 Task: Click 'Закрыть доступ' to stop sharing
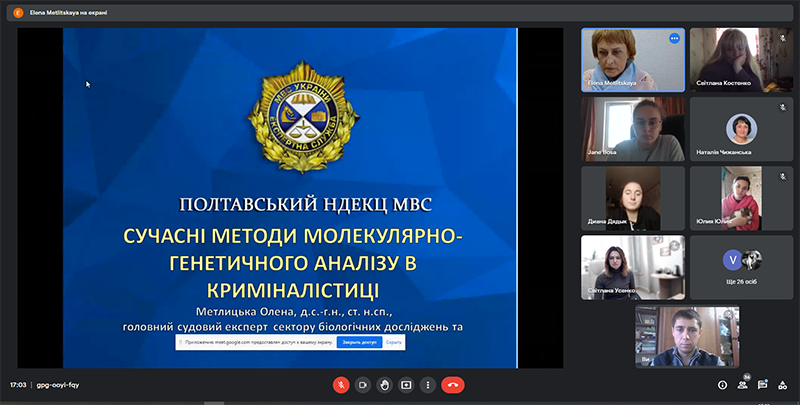click(x=359, y=342)
